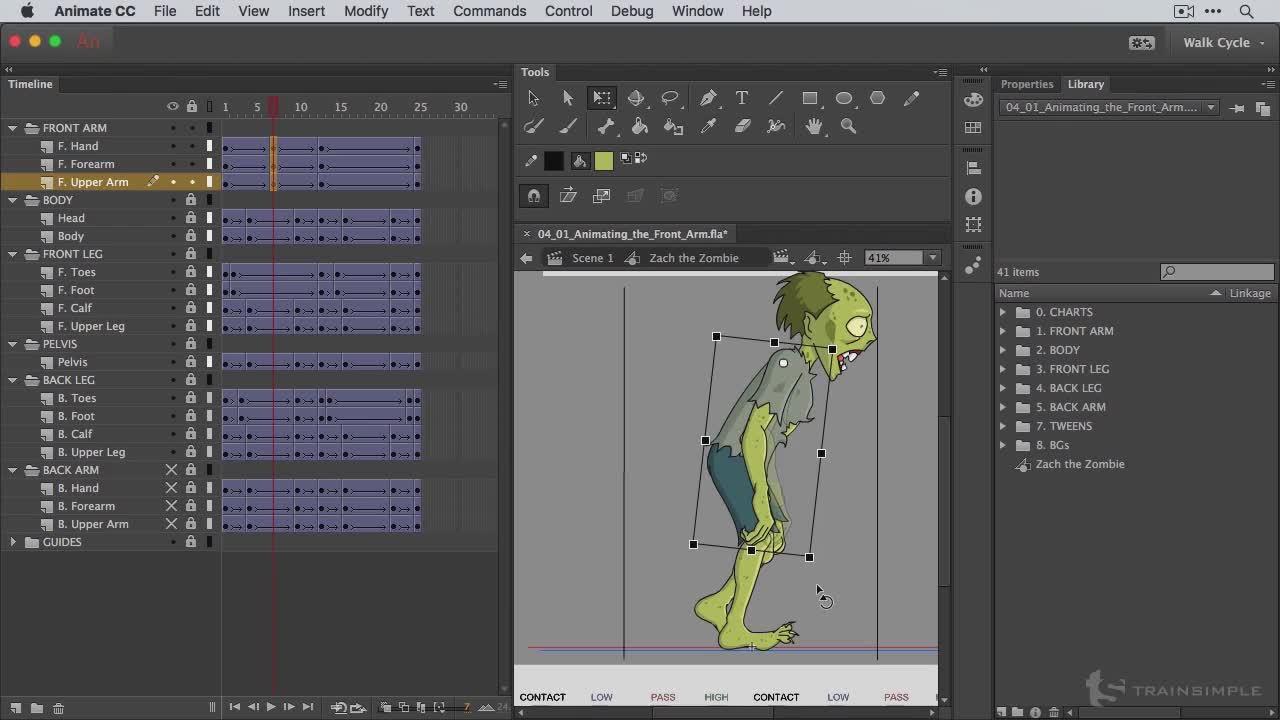Select the Pen tool

(708, 98)
